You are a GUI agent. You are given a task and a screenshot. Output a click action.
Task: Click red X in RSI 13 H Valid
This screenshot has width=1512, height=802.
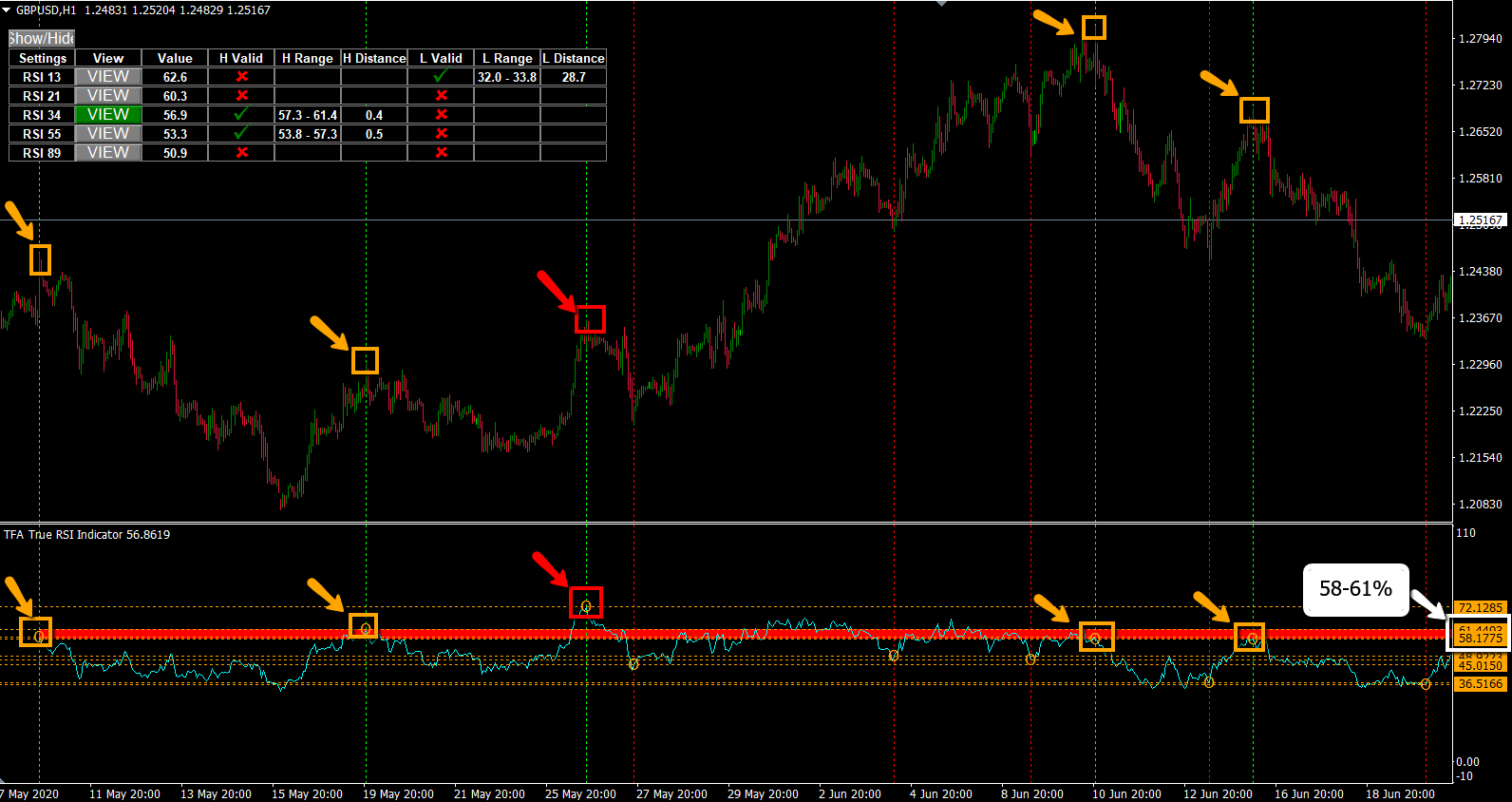(242, 76)
